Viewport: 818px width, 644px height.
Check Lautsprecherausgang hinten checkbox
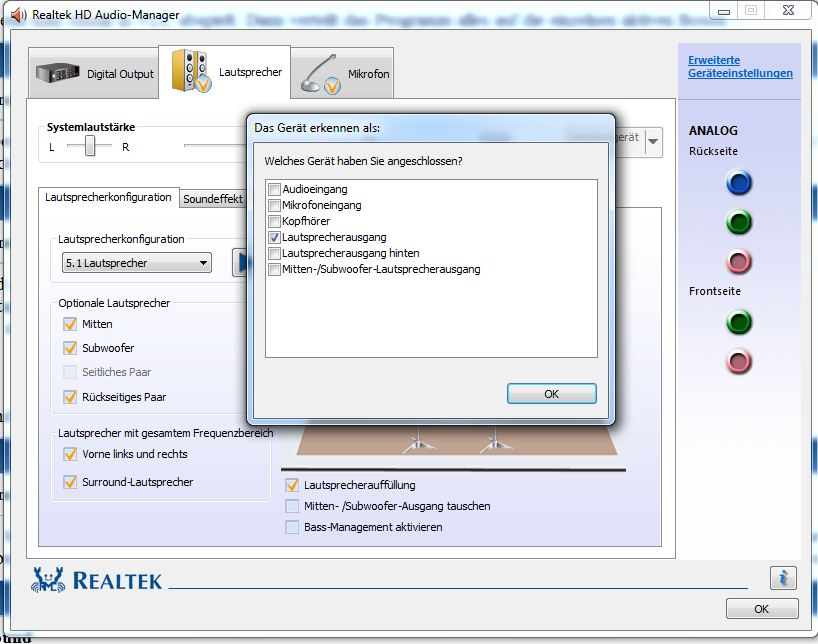(x=274, y=254)
